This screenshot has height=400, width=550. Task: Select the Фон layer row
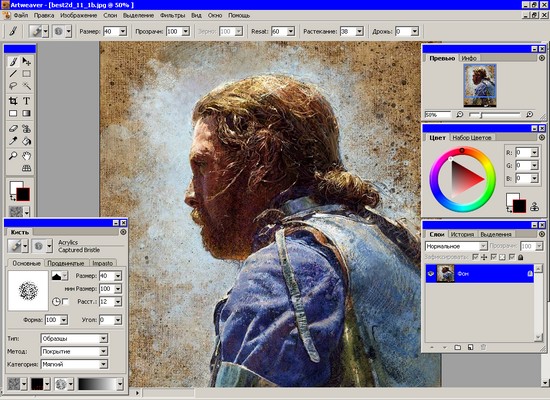click(x=479, y=273)
